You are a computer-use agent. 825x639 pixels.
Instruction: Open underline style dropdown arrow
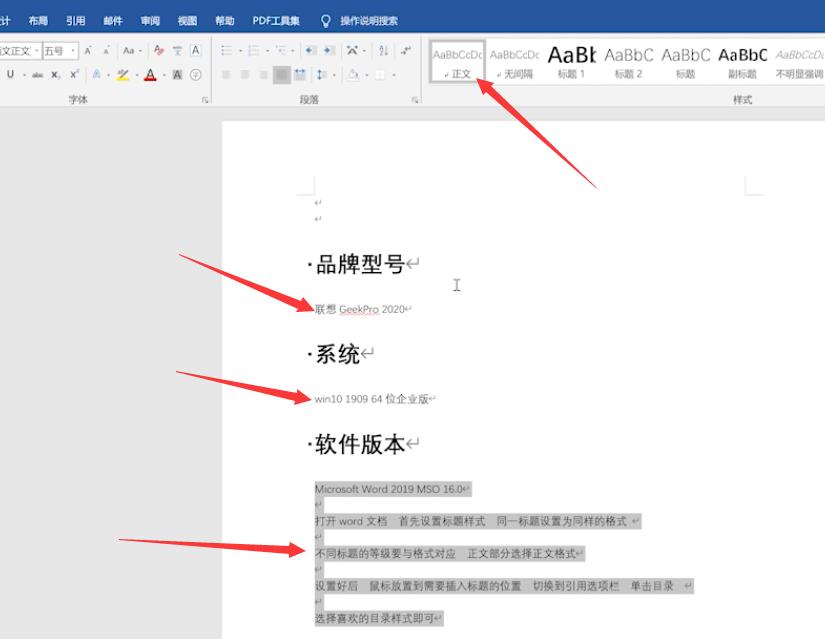click(x=24, y=75)
